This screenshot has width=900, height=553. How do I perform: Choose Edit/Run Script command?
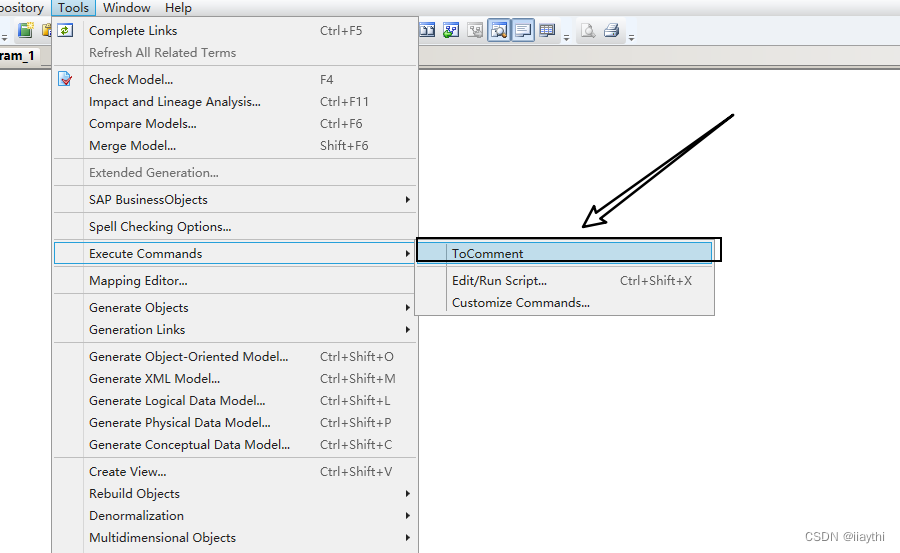tap(499, 281)
